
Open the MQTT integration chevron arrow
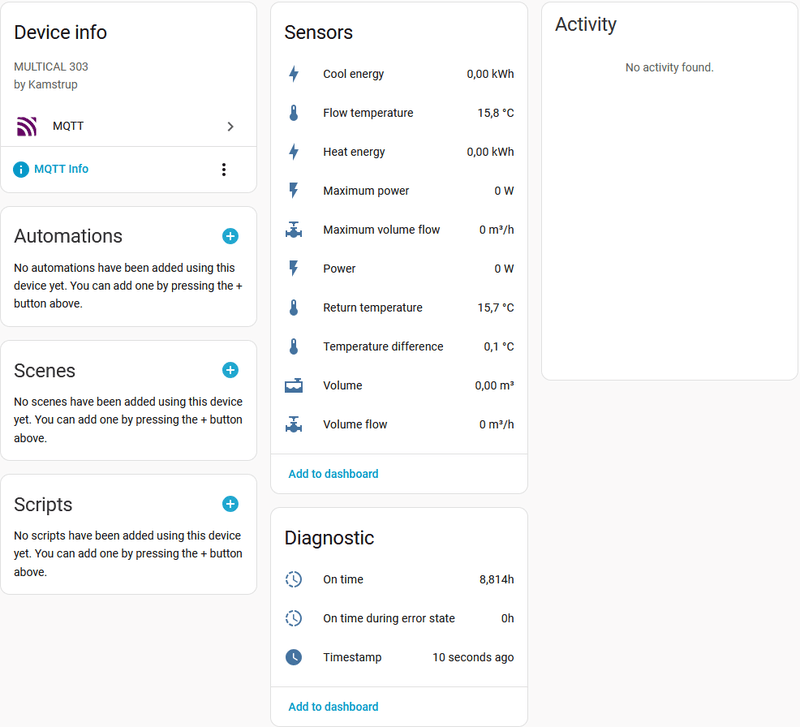coord(230,127)
